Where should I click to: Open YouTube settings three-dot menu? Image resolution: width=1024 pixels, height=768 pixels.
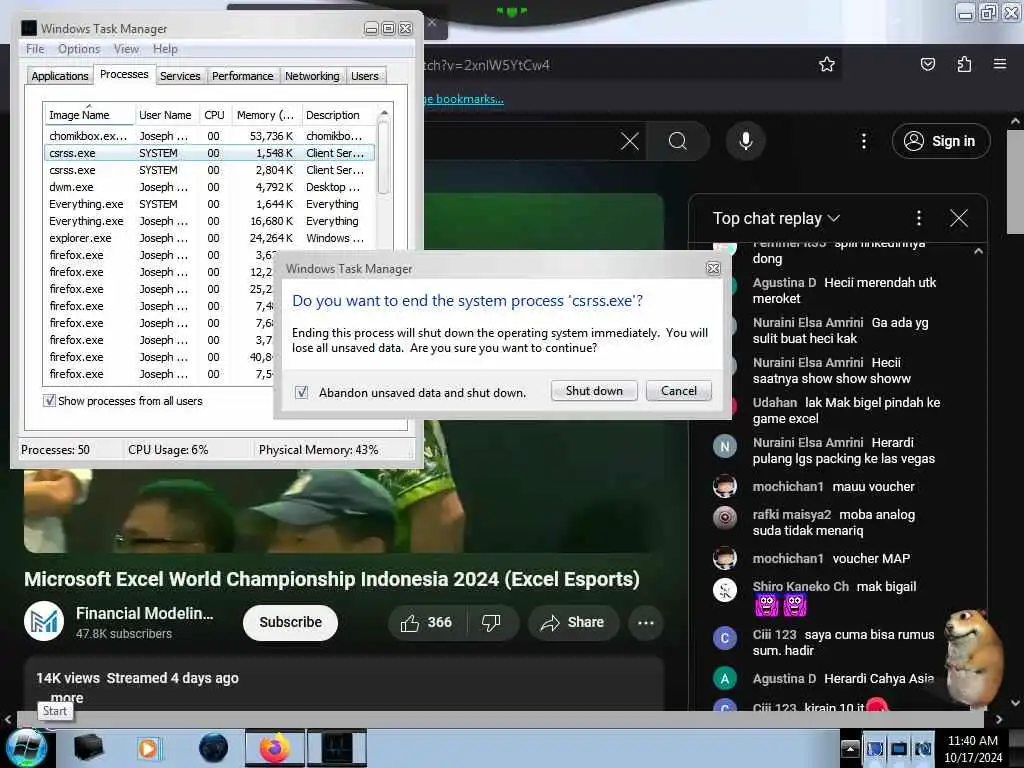tap(863, 141)
